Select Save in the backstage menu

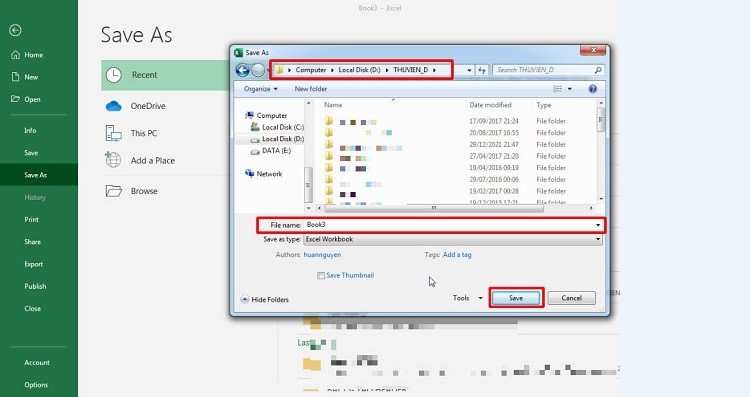tap(31, 153)
